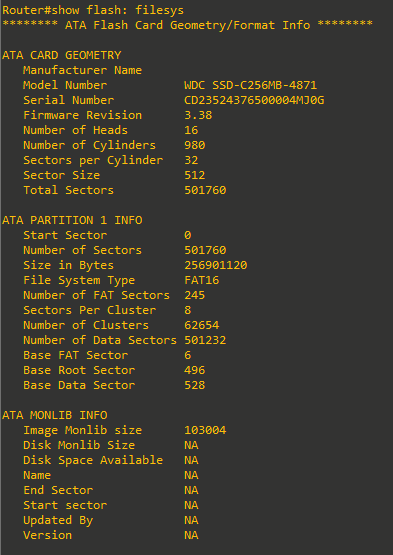Select the Base Root Sector value '496'
This screenshot has width=393, height=555.
195,370
